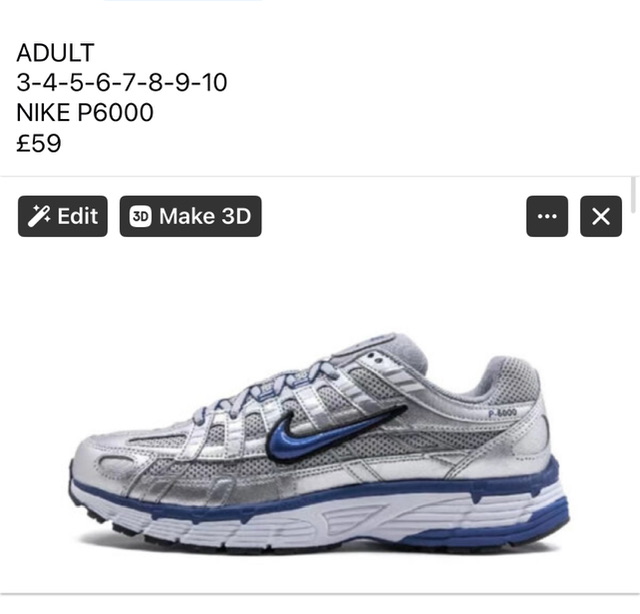Place cursor after the £59 price
Screen dimensions: 640x614
62,143
